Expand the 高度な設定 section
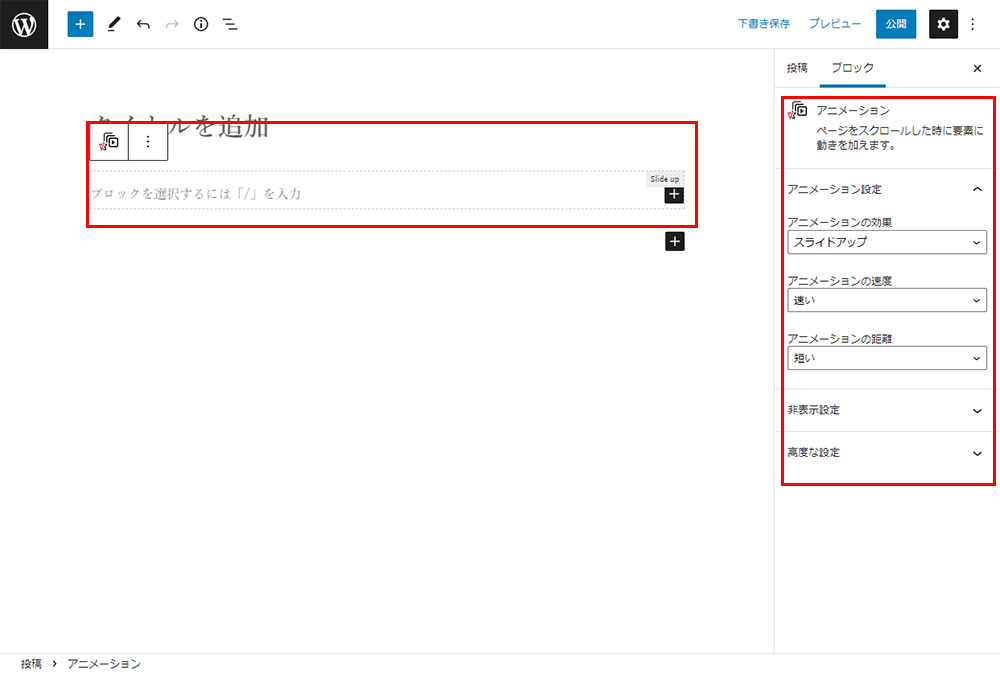Image resolution: width=1000 pixels, height=699 pixels. (x=886, y=452)
